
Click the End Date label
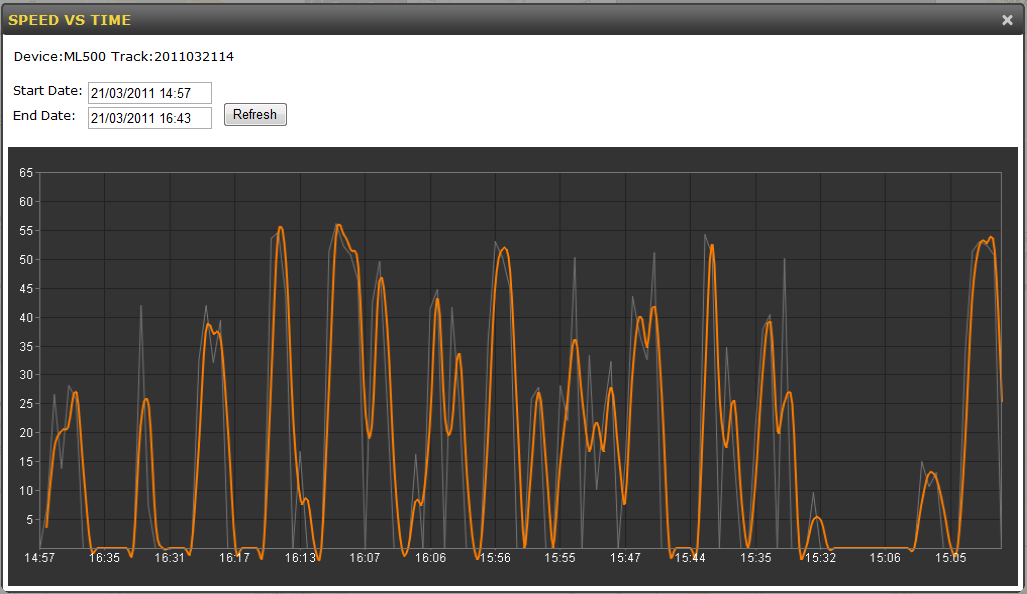point(44,116)
